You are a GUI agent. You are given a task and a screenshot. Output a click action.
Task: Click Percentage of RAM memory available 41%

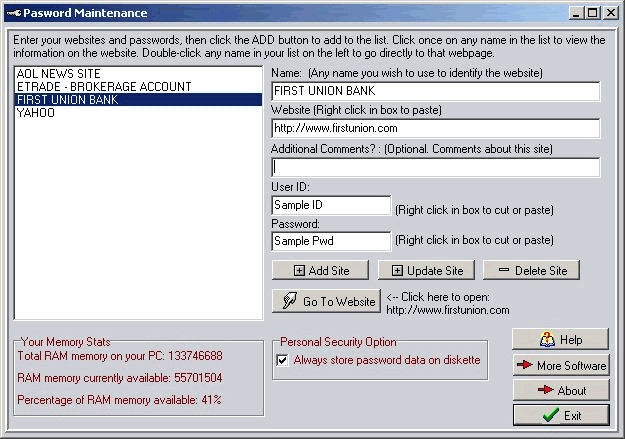119,400
